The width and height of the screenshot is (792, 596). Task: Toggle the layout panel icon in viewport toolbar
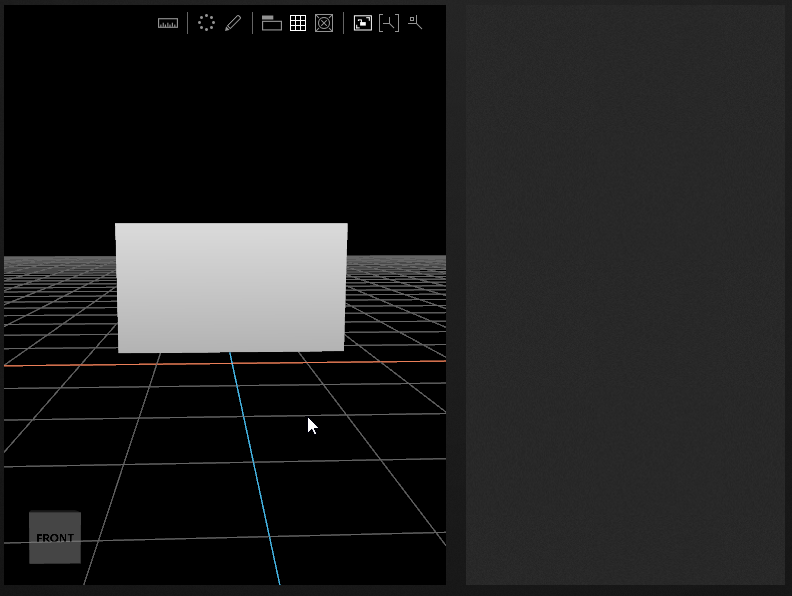click(x=272, y=23)
